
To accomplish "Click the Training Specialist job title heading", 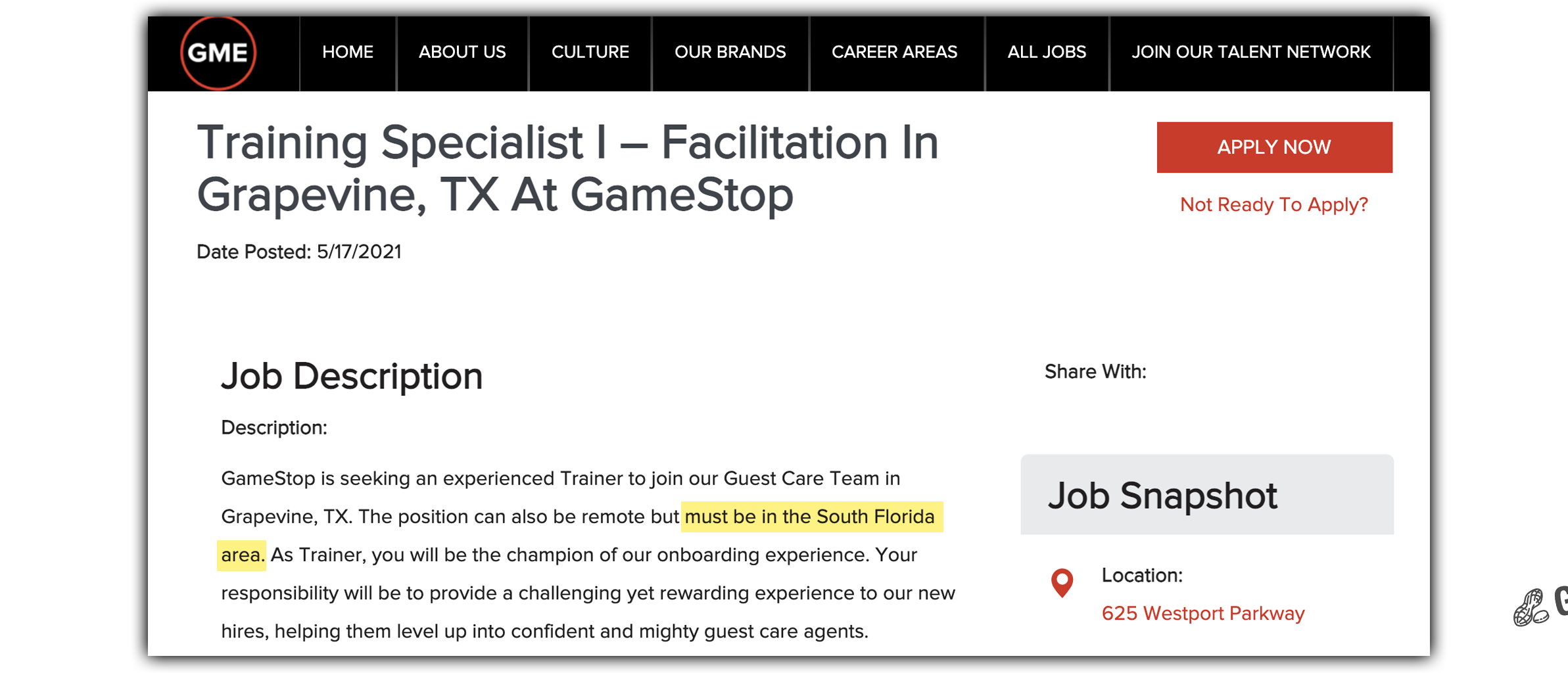I will click(567, 169).
